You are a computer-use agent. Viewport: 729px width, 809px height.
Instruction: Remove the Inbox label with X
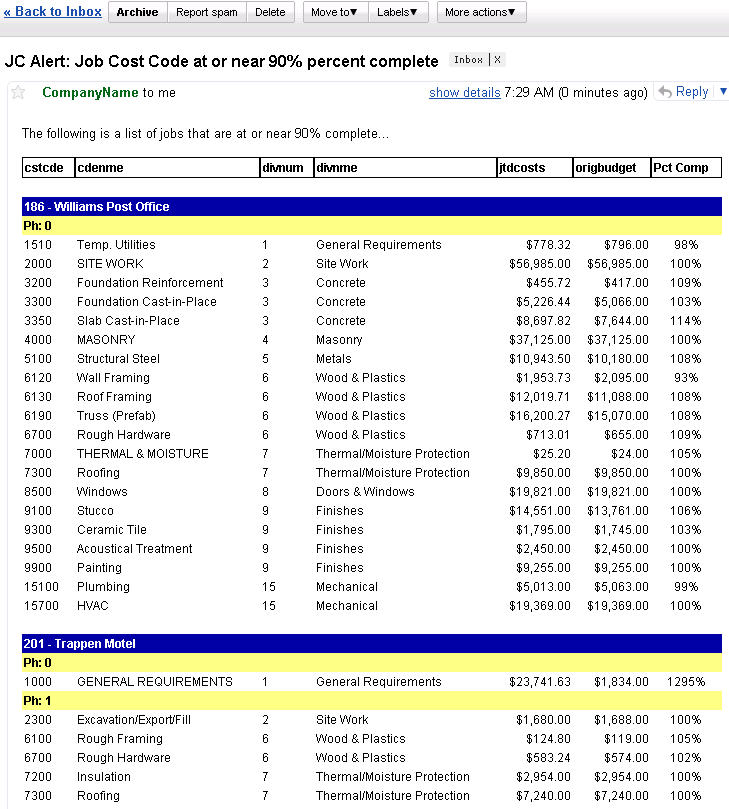pos(499,60)
